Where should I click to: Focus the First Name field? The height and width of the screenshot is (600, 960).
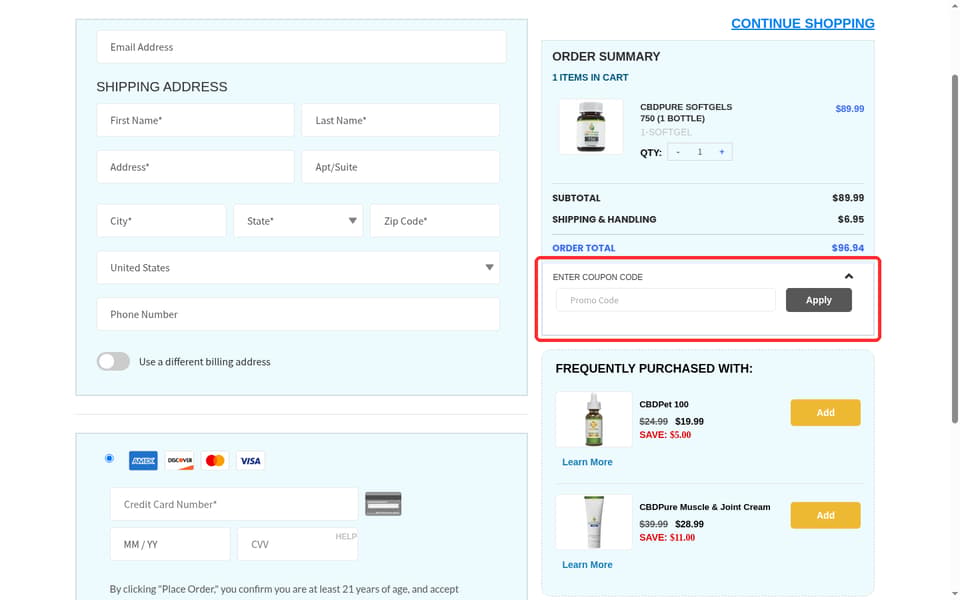click(x=195, y=121)
